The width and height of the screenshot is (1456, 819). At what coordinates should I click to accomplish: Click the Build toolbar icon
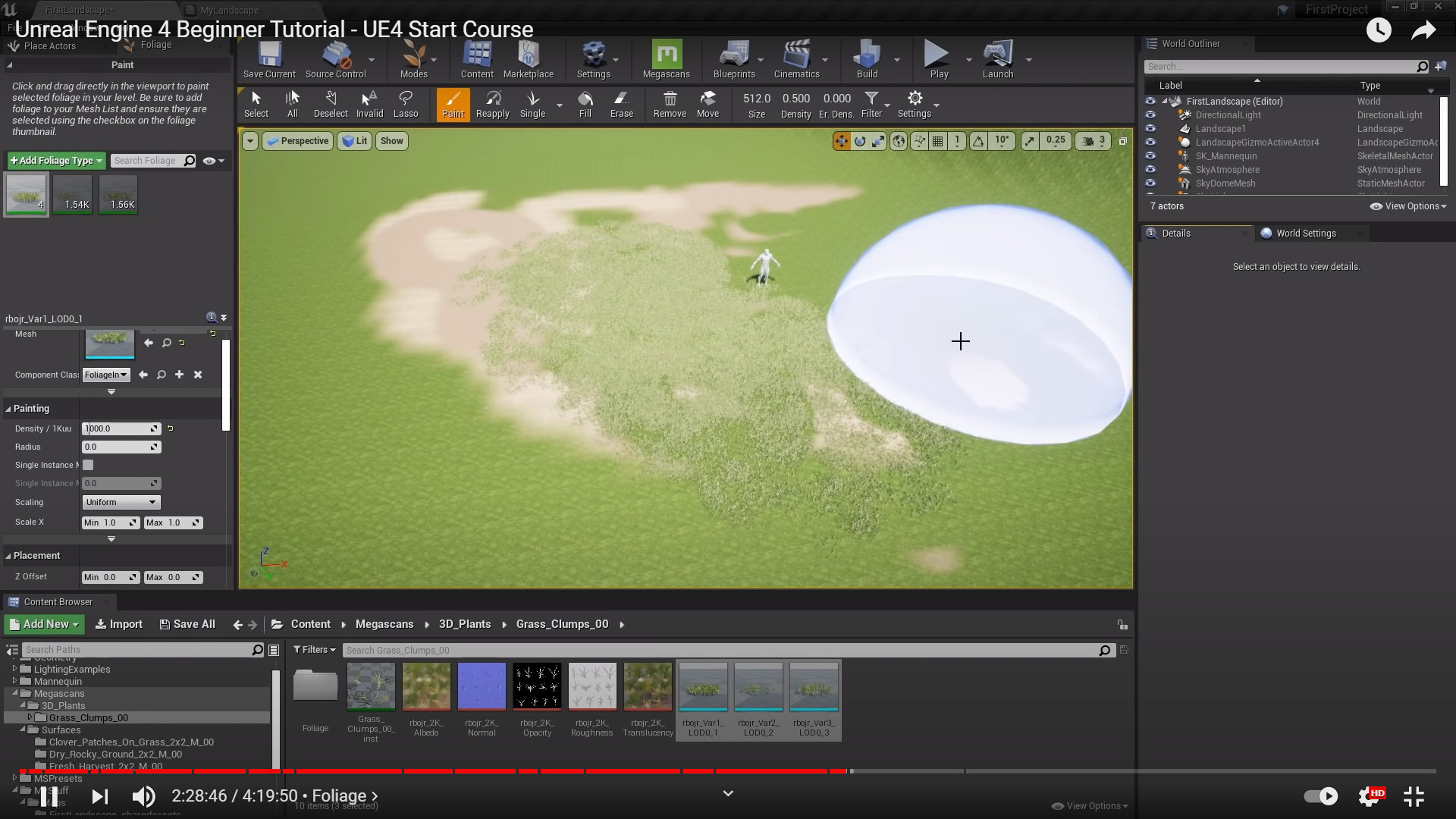pos(867,59)
